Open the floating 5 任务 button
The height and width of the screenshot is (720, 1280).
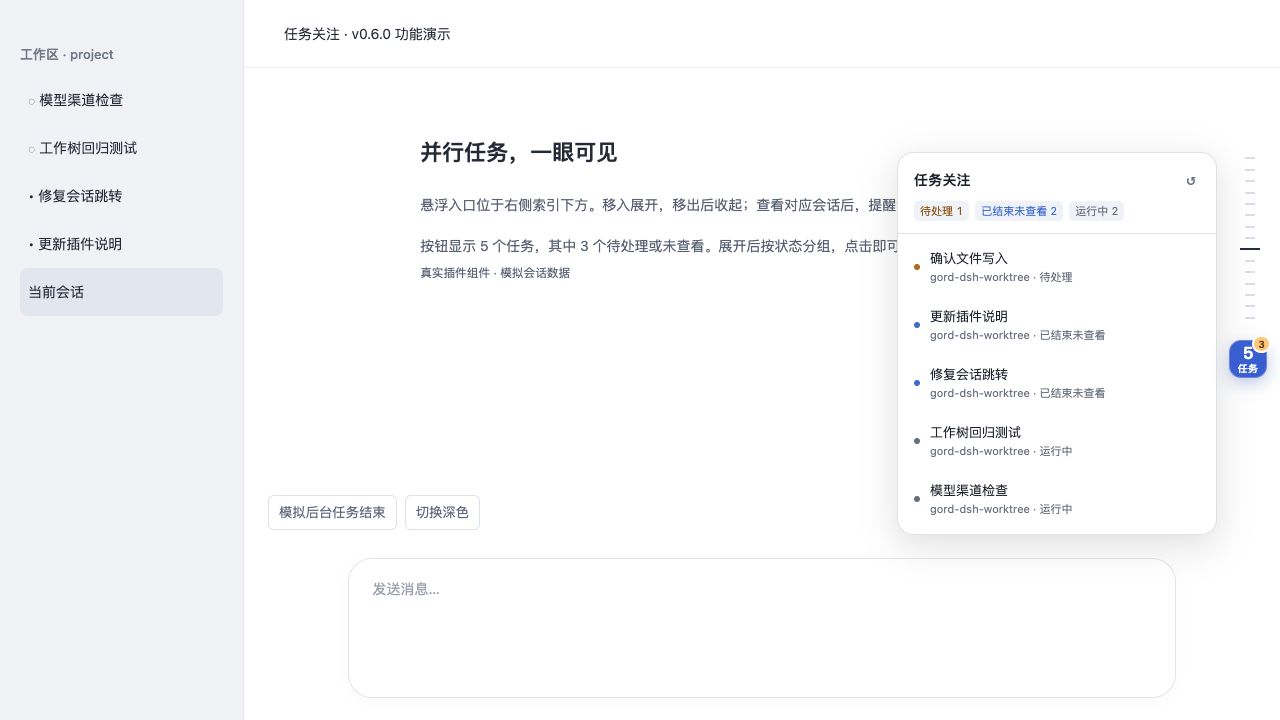1248,359
